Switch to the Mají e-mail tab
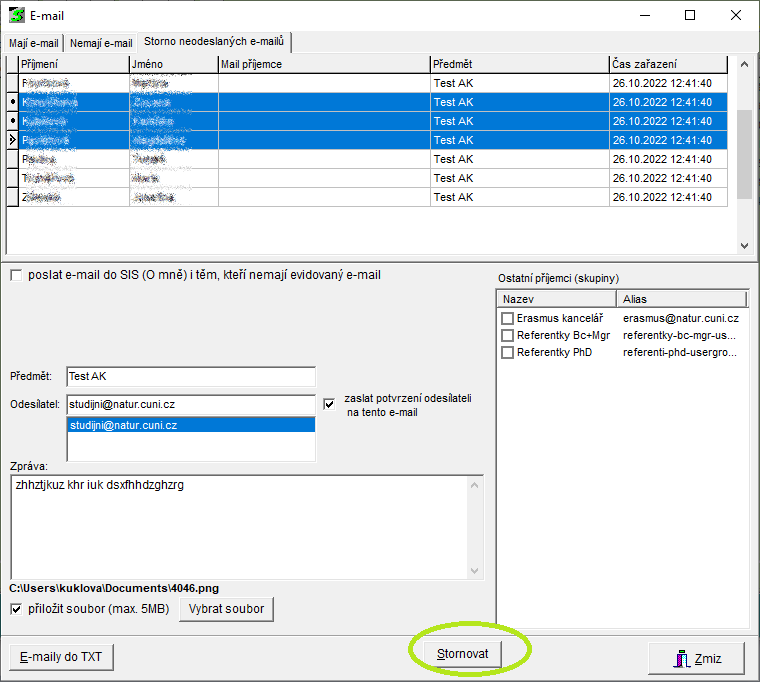Viewport: 760px width, 682px height. point(34,43)
